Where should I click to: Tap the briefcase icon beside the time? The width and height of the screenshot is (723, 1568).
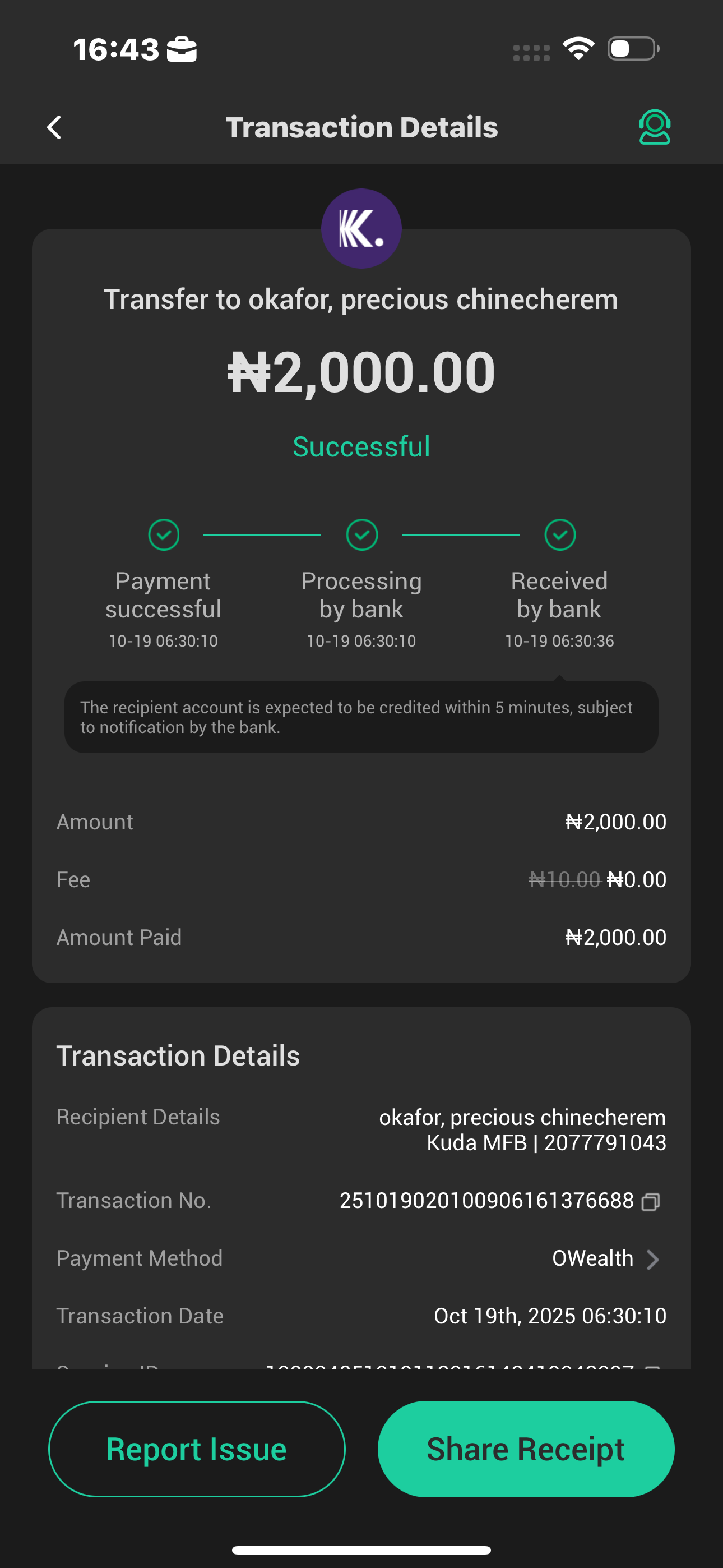click(x=182, y=49)
